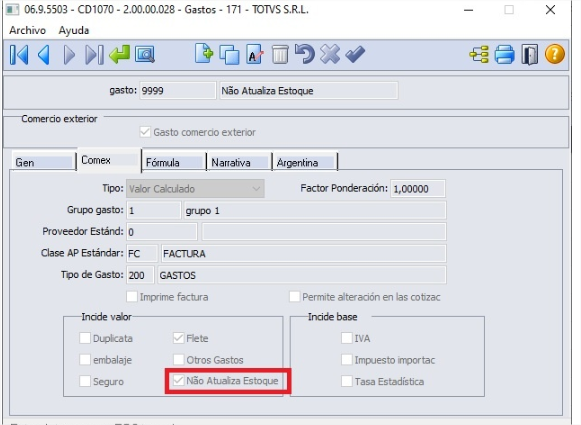Expand the Tipo Valor Calculado dropdown
The width and height of the screenshot is (581, 425).
tap(195, 189)
